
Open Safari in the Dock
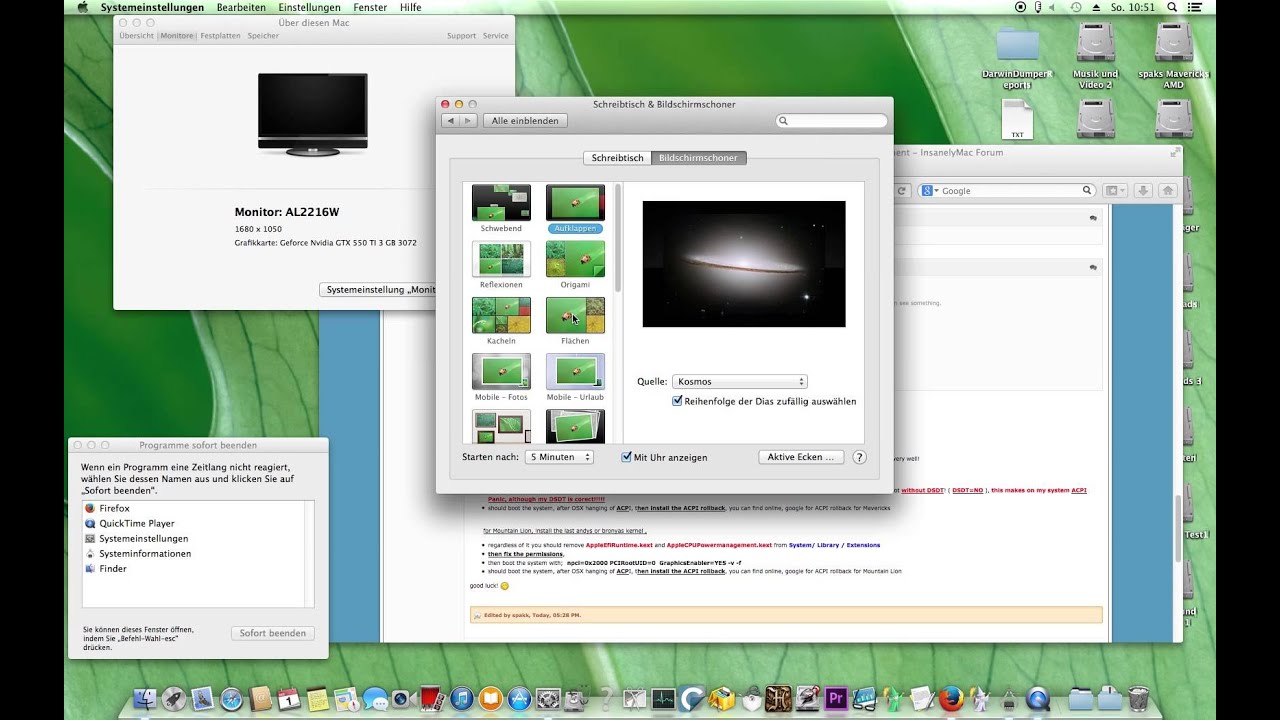[x=231, y=698]
